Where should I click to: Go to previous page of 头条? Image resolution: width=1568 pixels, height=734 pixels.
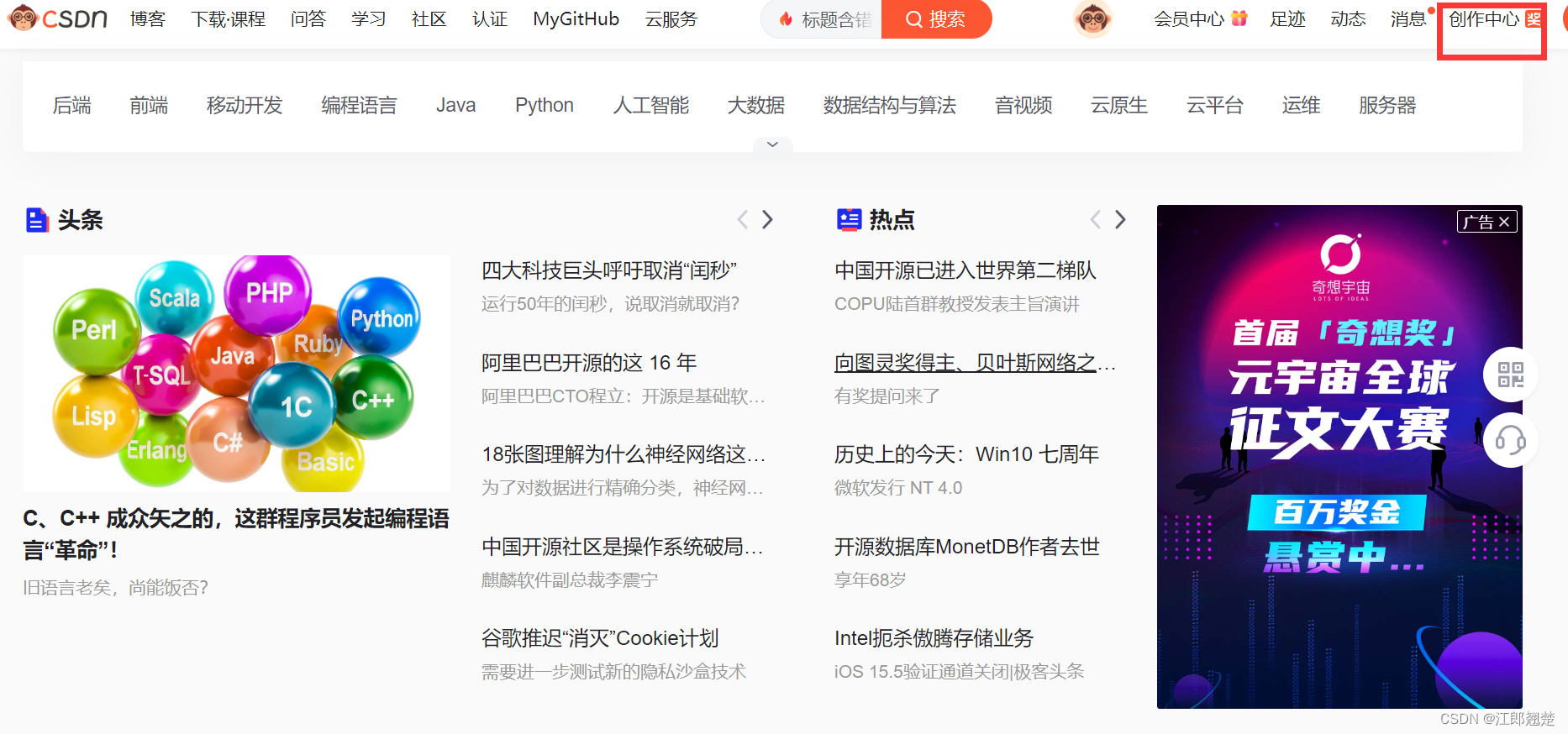pos(742,220)
